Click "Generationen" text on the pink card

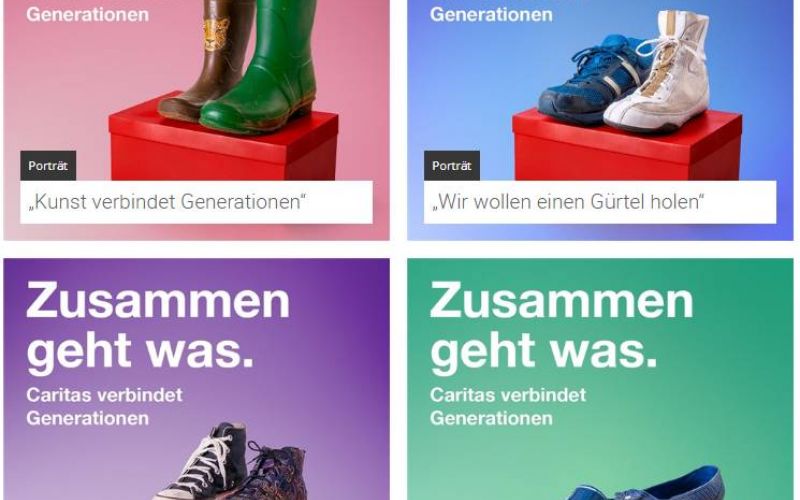pyautogui.click(x=88, y=14)
